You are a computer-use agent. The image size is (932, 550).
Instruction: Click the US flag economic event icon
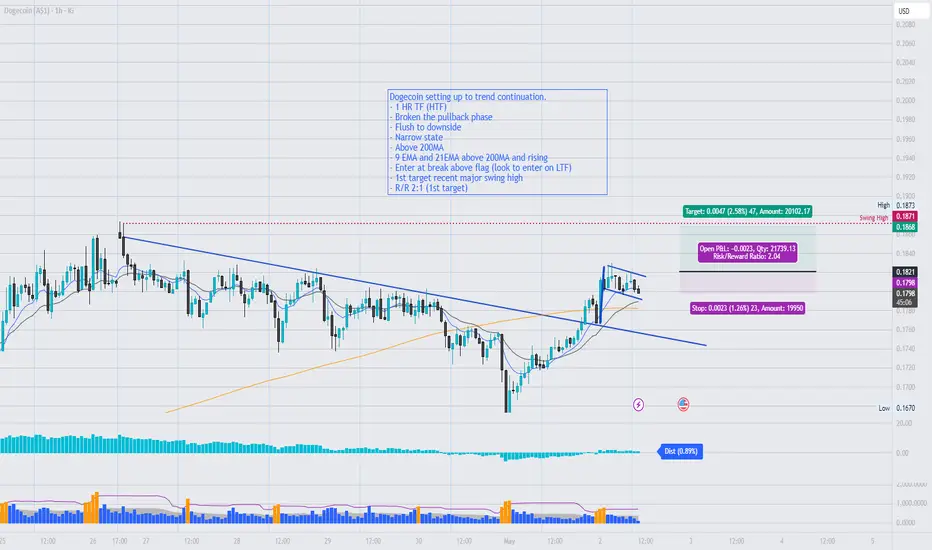[x=683, y=405]
